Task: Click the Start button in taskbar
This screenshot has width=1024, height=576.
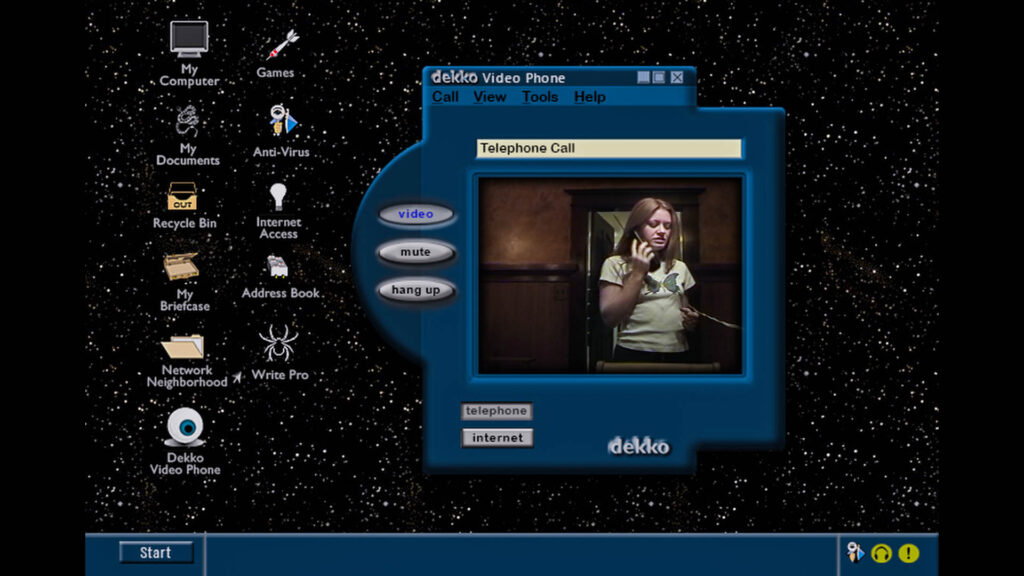Action: click(155, 553)
